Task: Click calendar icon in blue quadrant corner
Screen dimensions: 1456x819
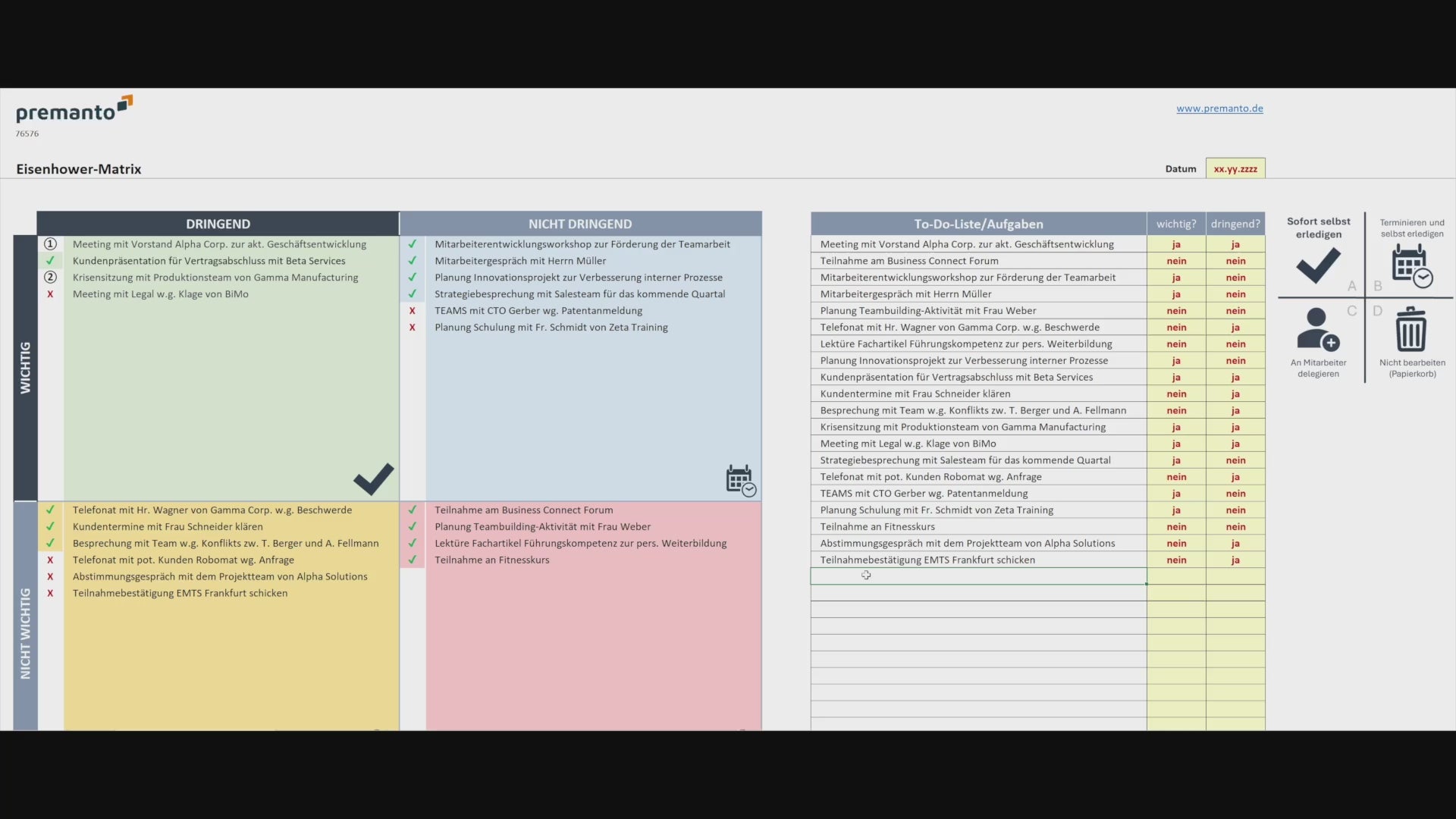Action: click(x=740, y=481)
